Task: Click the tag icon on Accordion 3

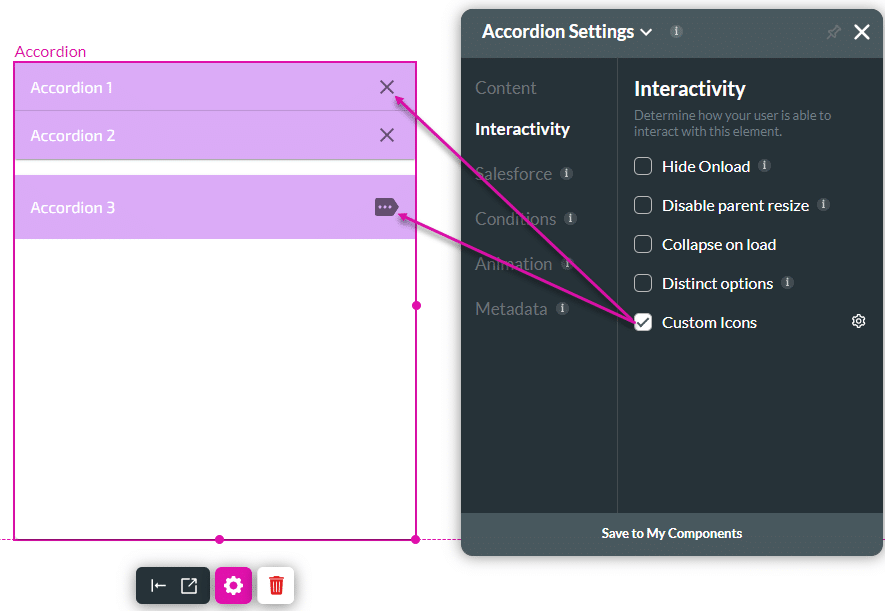Action: tap(386, 207)
